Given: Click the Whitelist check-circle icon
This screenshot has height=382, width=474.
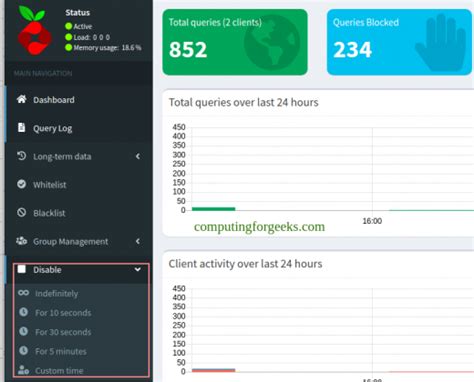Looking at the screenshot, I should tap(21, 184).
